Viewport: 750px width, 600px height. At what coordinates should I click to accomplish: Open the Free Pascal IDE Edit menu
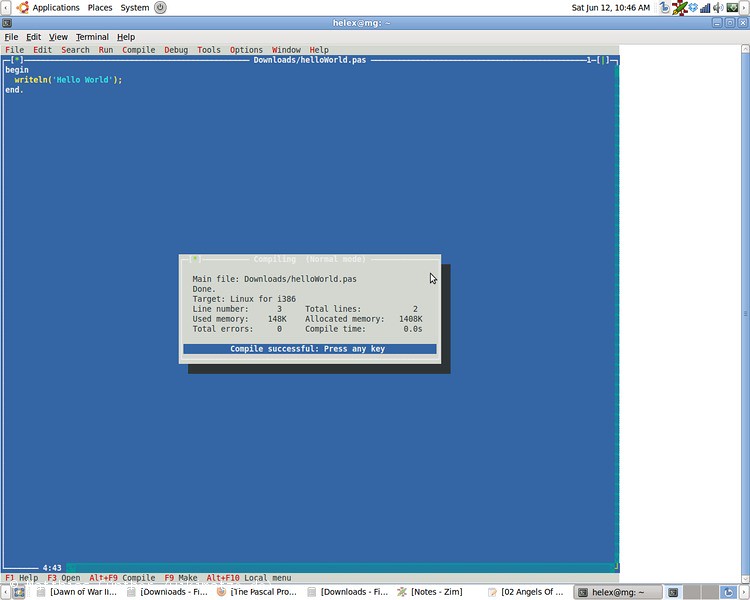tap(43, 50)
